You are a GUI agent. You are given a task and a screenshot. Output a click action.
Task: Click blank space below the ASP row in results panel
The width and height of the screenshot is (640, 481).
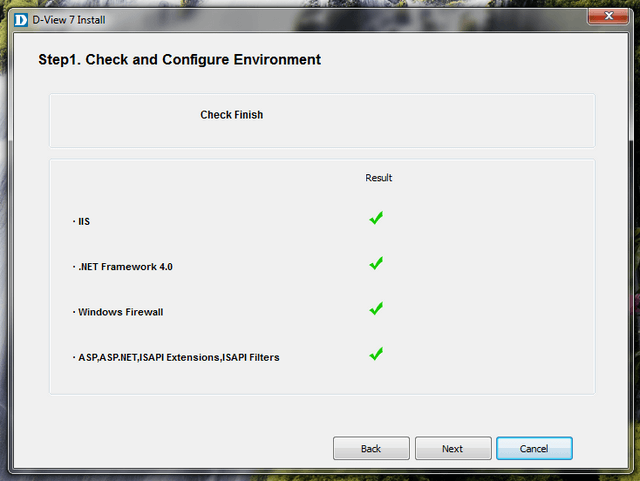320,380
